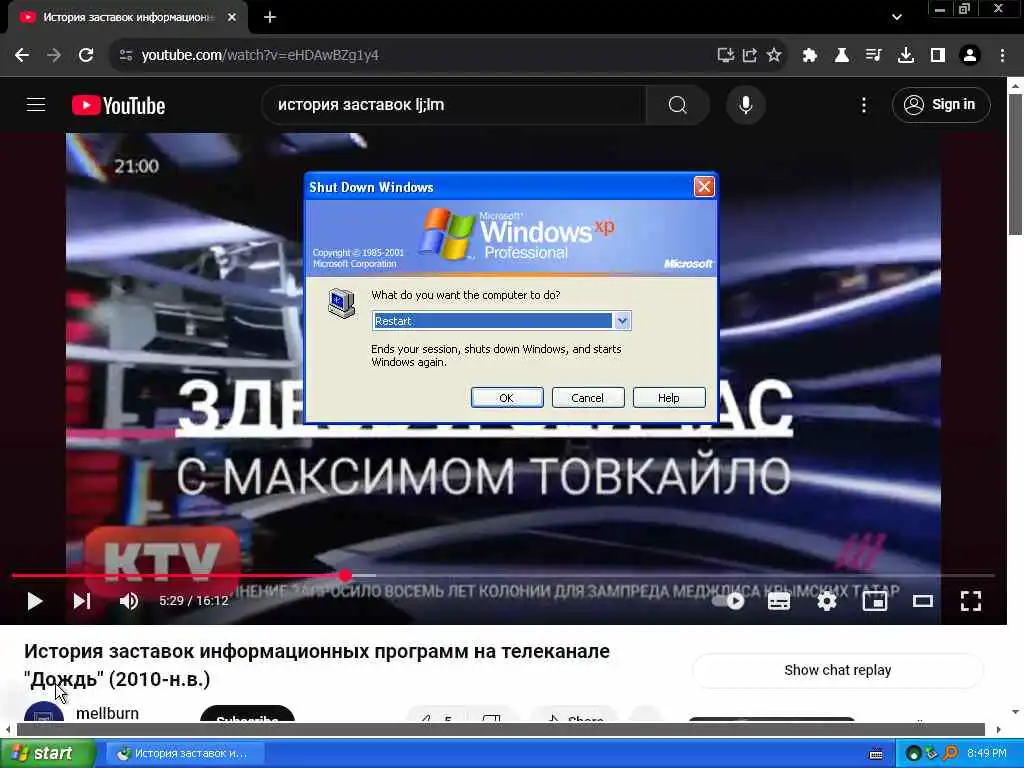Open browser extensions puzzle icon

(810, 55)
